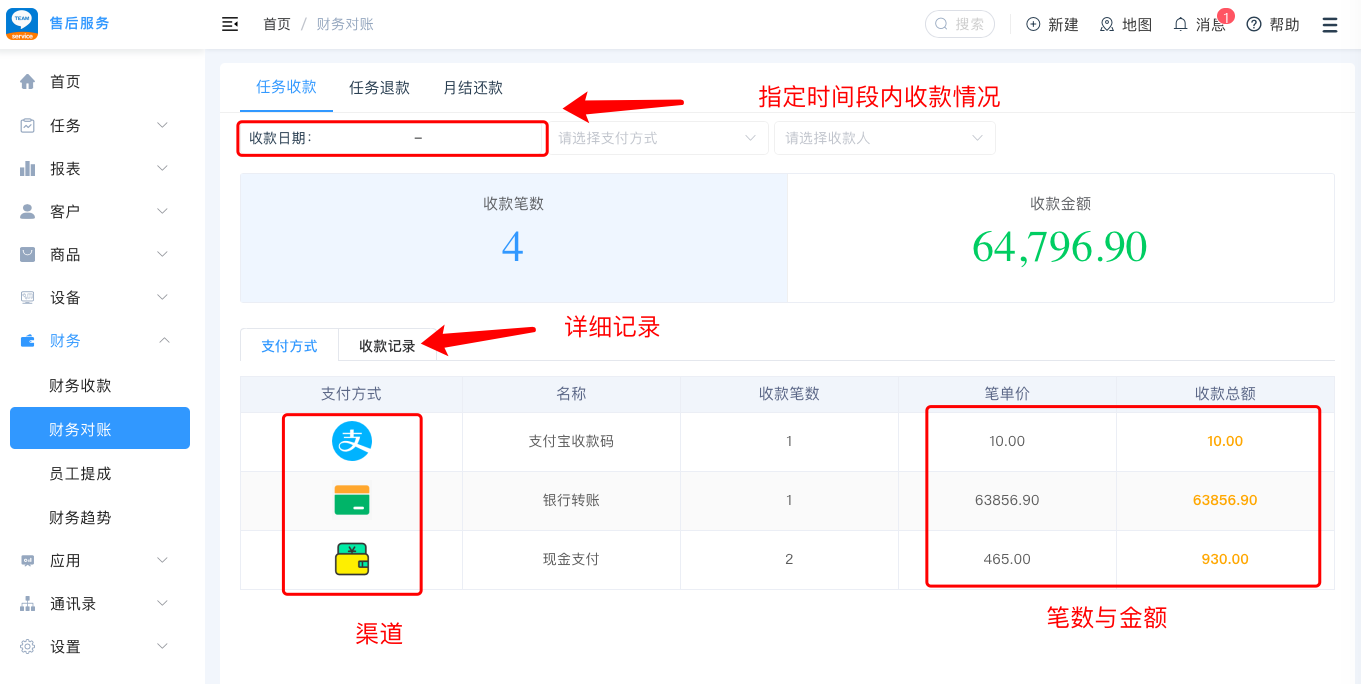Image resolution: width=1361 pixels, height=684 pixels.
Task: Expand the 任务 sidebar menu
Action: pyautogui.click(x=98, y=125)
